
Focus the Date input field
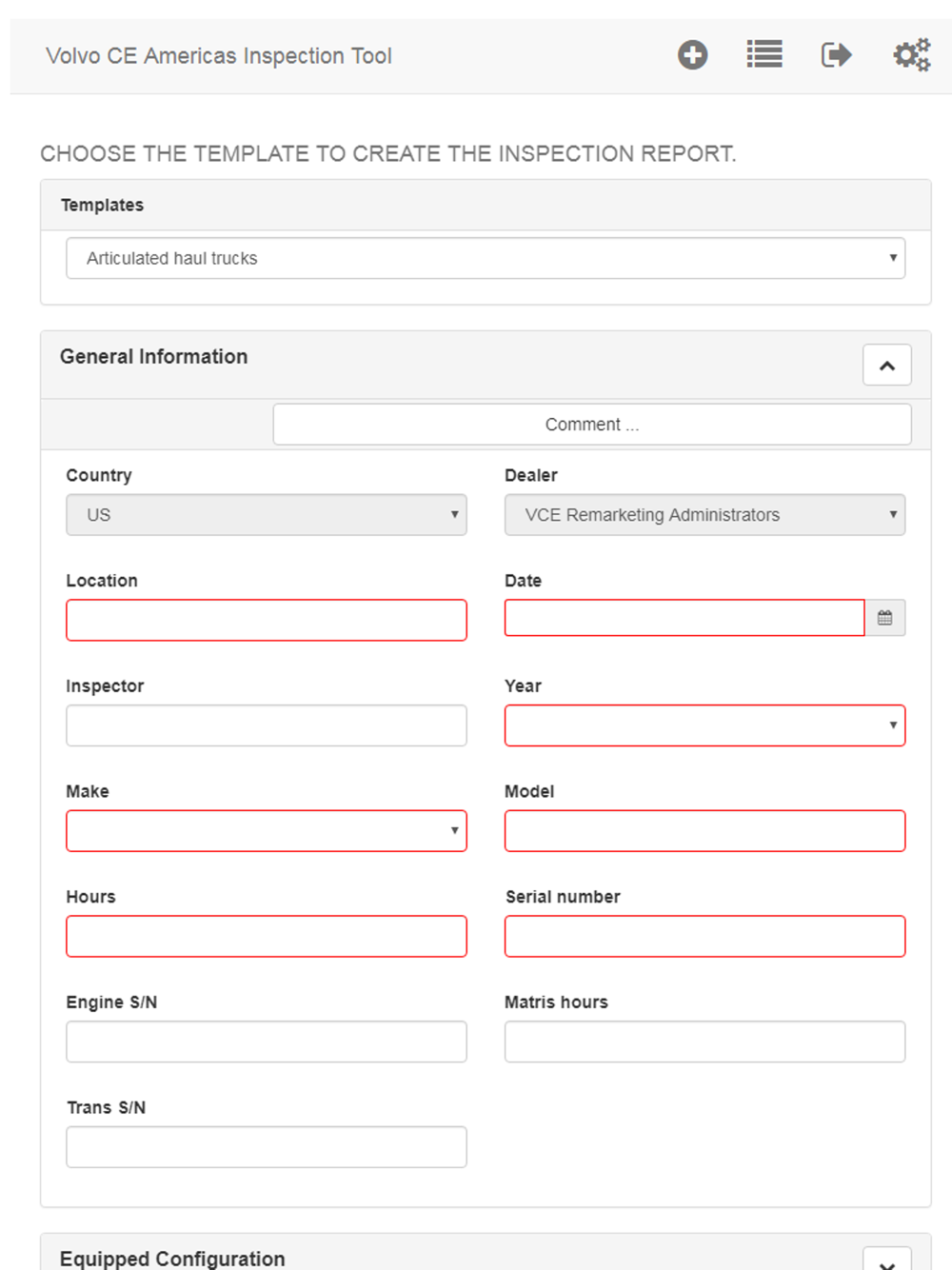click(x=684, y=618)
